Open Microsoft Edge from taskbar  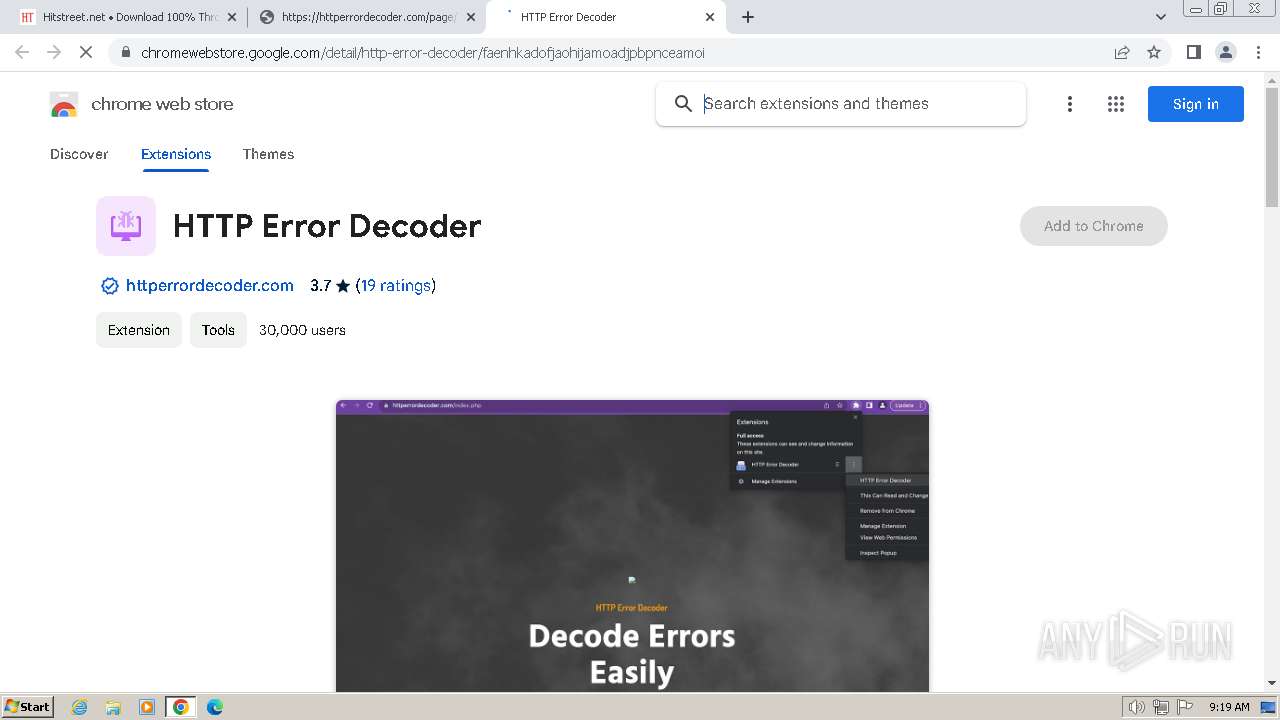215,707
